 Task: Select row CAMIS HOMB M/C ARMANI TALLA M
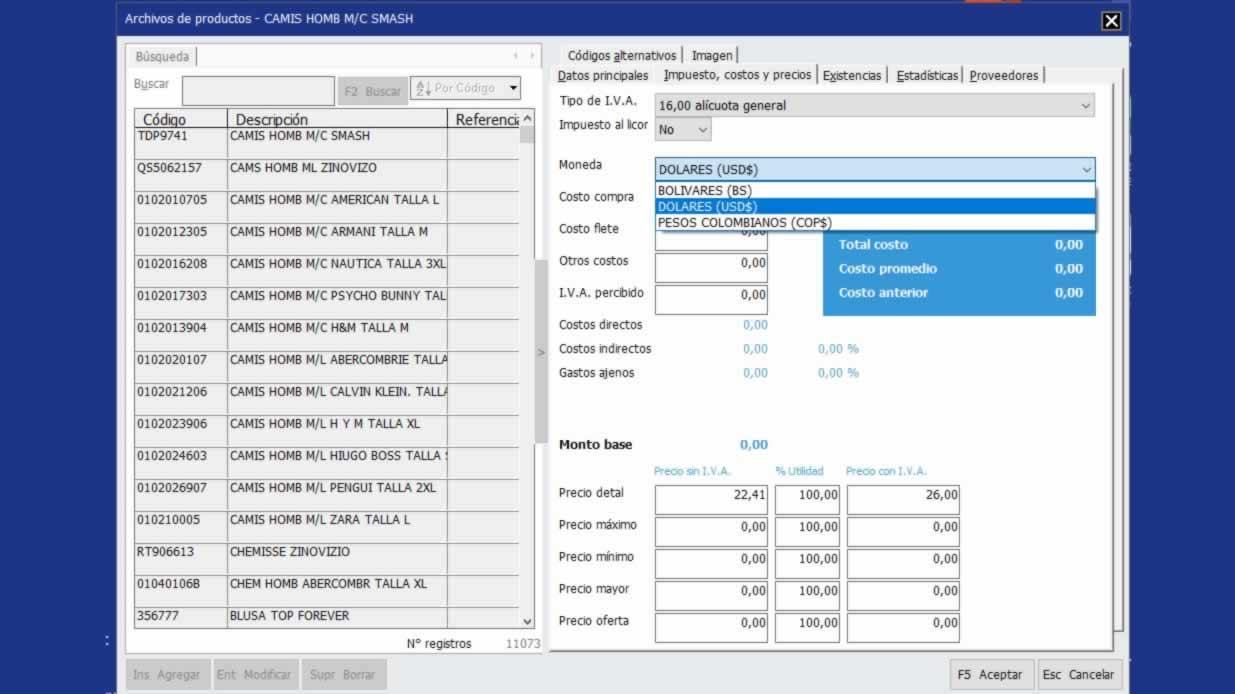(327, 239)
